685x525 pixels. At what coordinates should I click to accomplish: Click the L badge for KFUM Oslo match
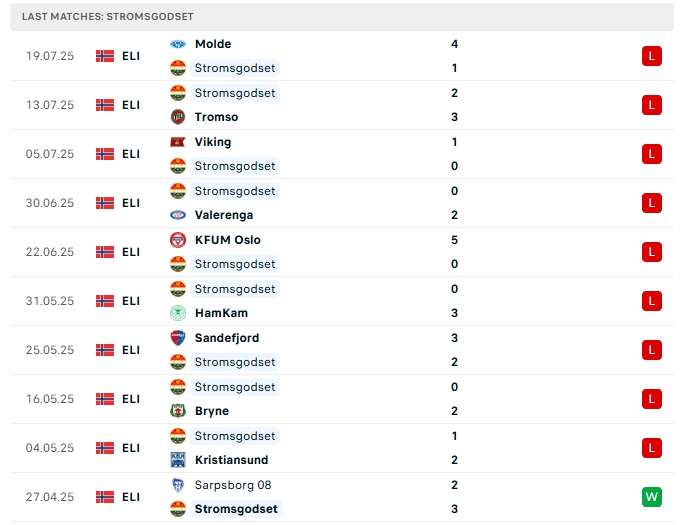(652, 252)
